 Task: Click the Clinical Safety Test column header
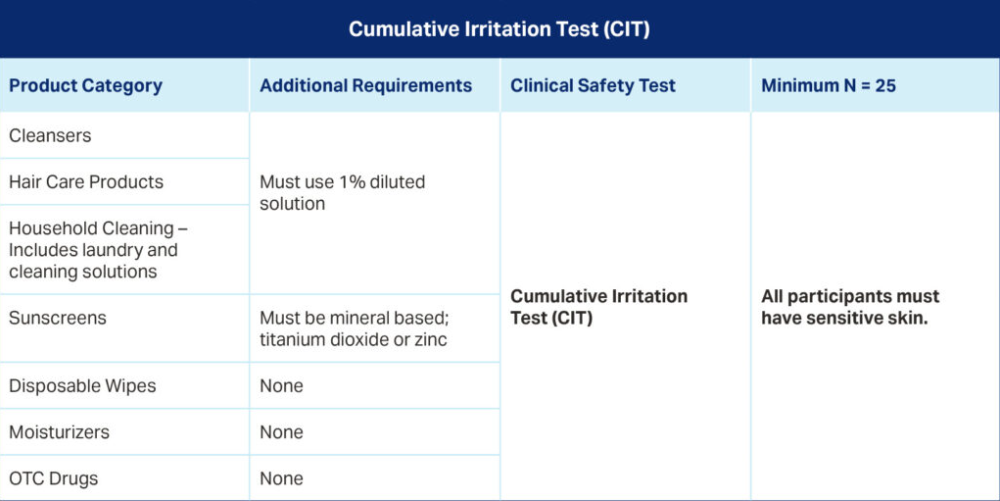point(593,85)
